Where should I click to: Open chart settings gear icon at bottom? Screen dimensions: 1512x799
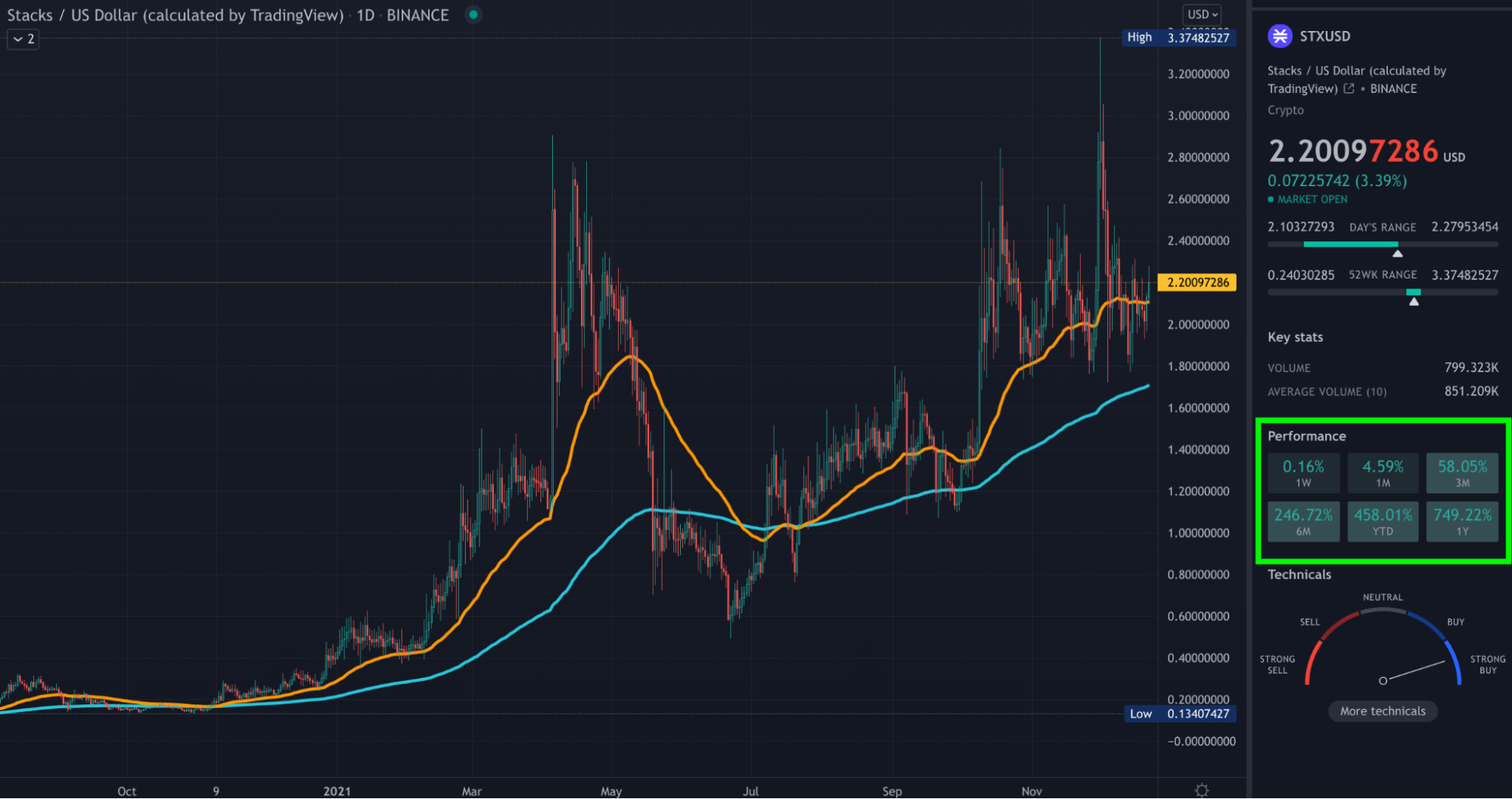(x=1202, y=790)
